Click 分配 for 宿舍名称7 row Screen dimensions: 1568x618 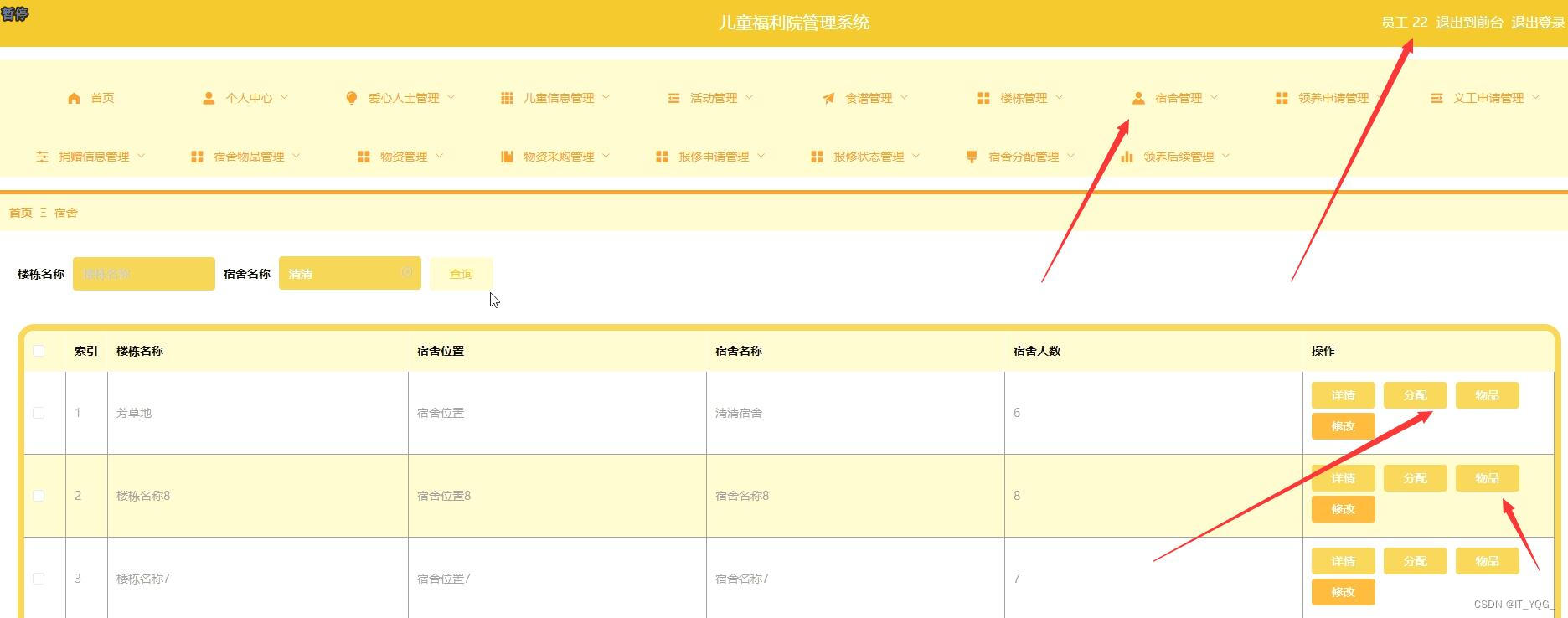tap(1416, 561)
